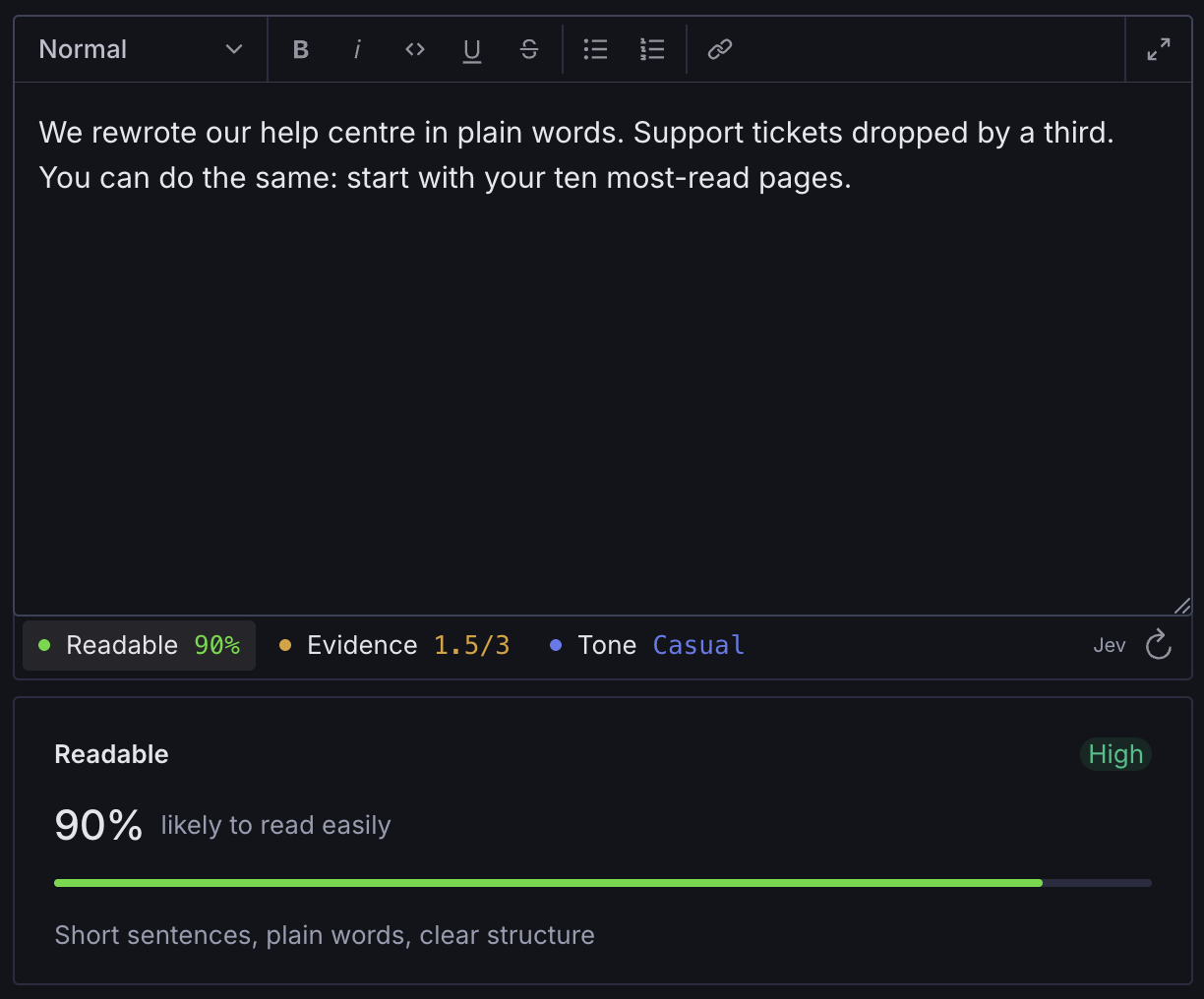Toggle italic formatting
This screenshot has height=999, width=1204.
pyautogui.click(x=358, y=49)
